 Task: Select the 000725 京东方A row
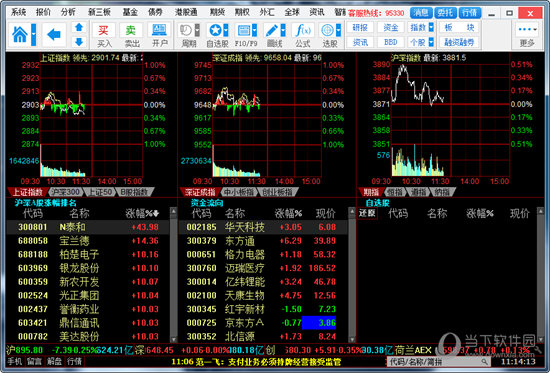[263, 323]
